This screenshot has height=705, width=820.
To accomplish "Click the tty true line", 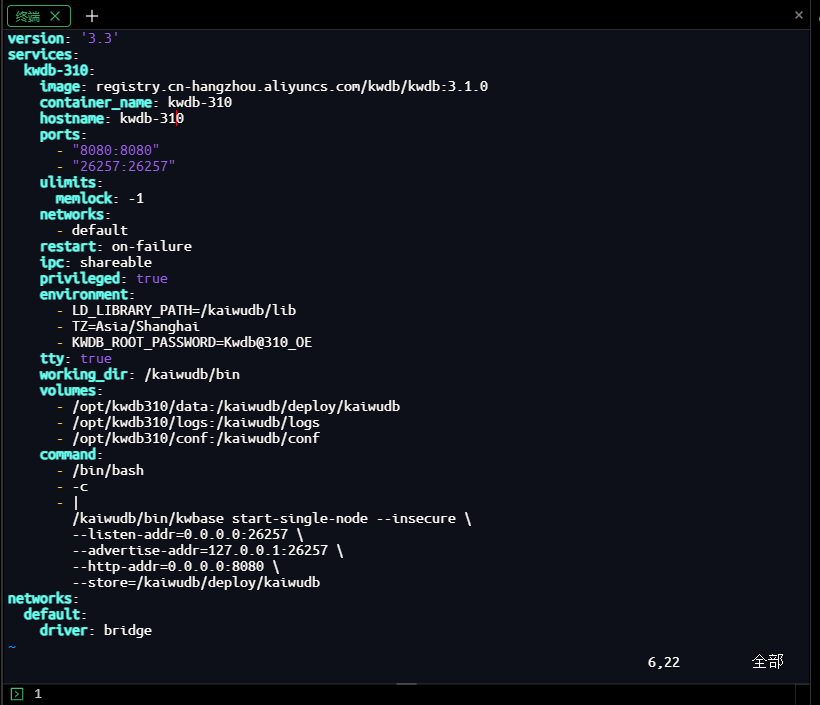I will pyautogui.click(x=75, y=359).
